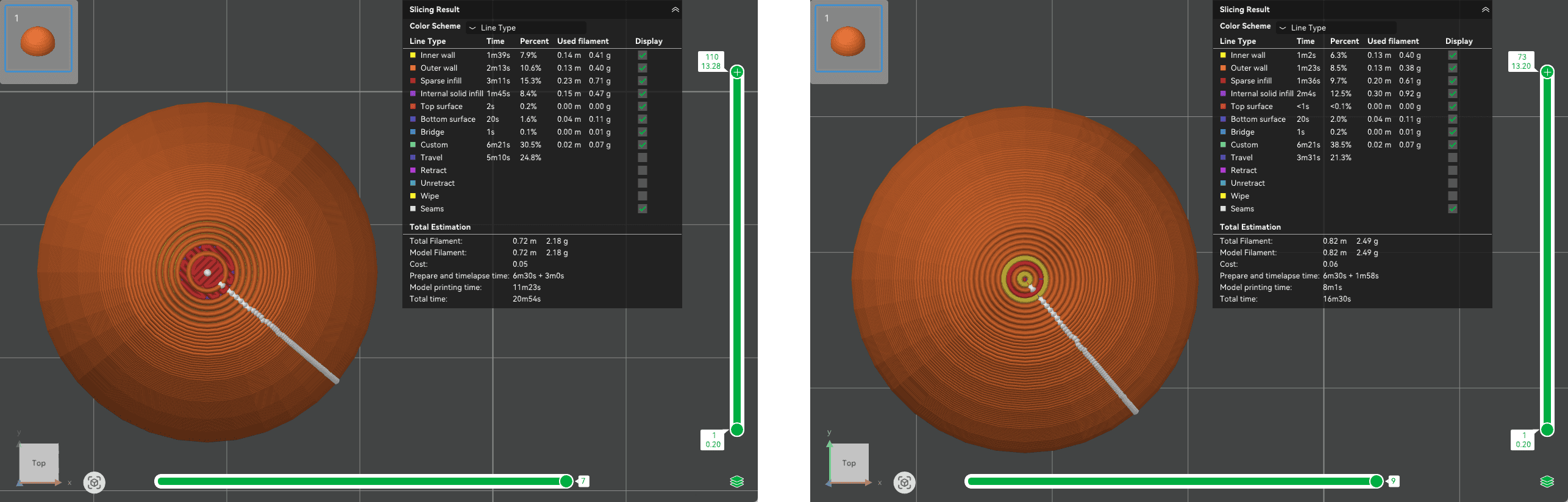Collapse the Slicing Result panel showing 2.18 g
The width and height of the screenshot is (1568, 502).
pos(675,10)
